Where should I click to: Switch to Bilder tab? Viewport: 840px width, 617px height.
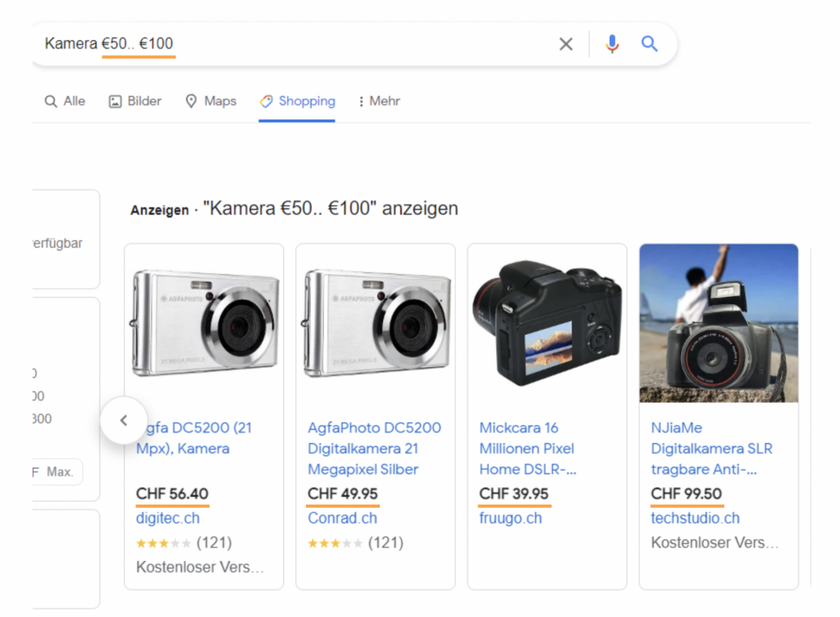click(x=135, y=101)
